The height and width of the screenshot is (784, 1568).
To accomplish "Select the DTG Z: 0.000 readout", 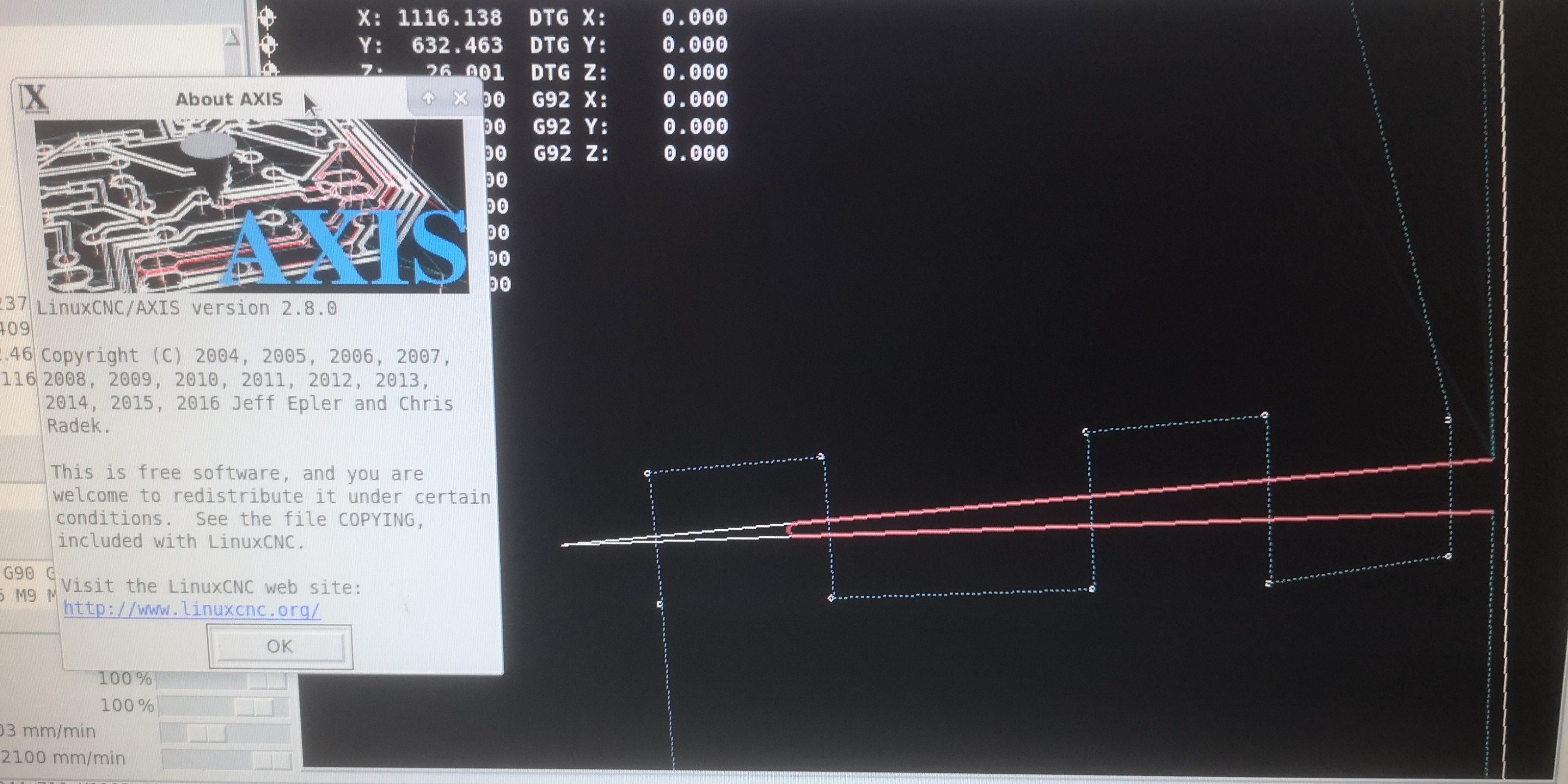I will coord(629,73).
